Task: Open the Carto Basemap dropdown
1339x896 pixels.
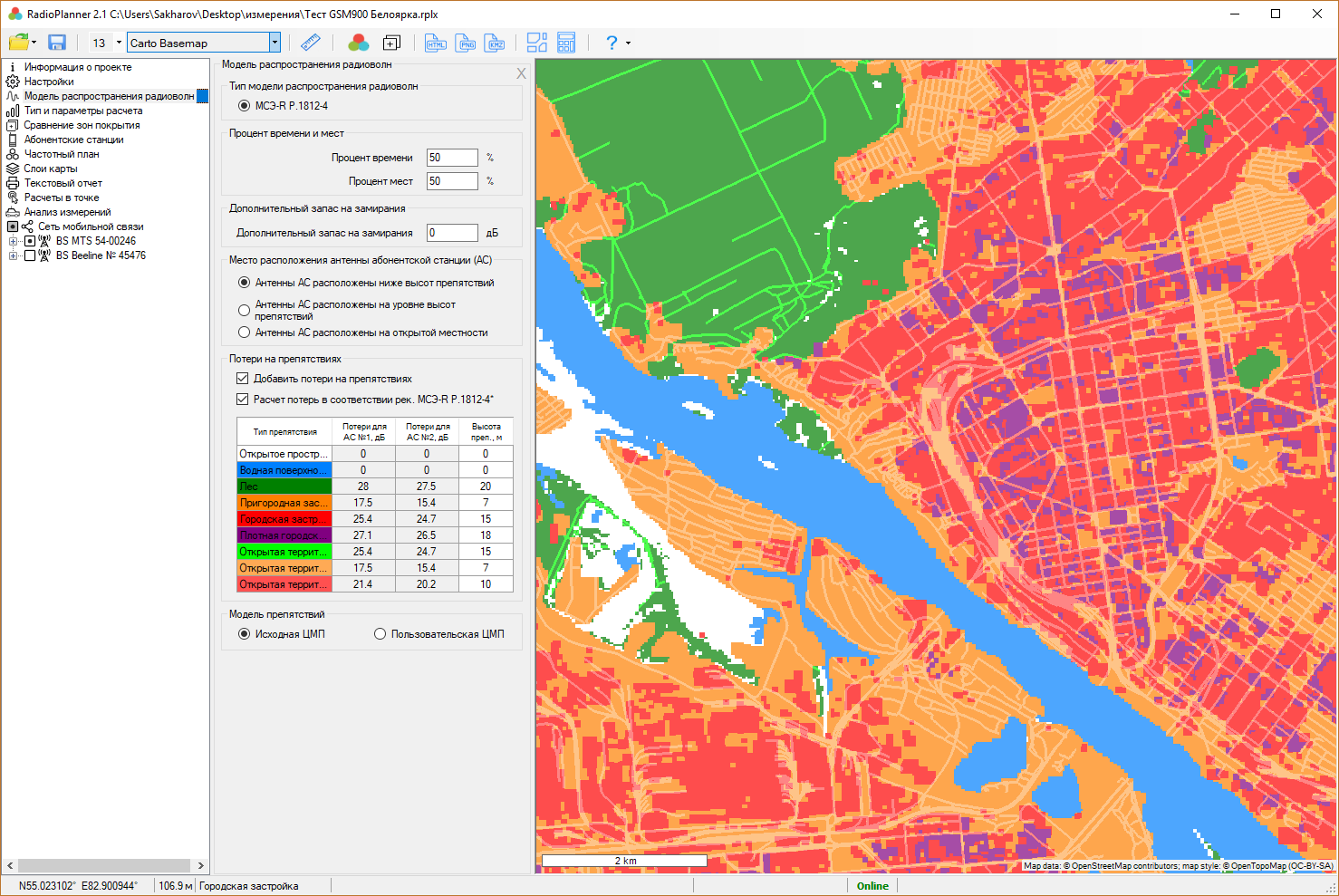Action: pyautogui.click(x=275, y=43)
